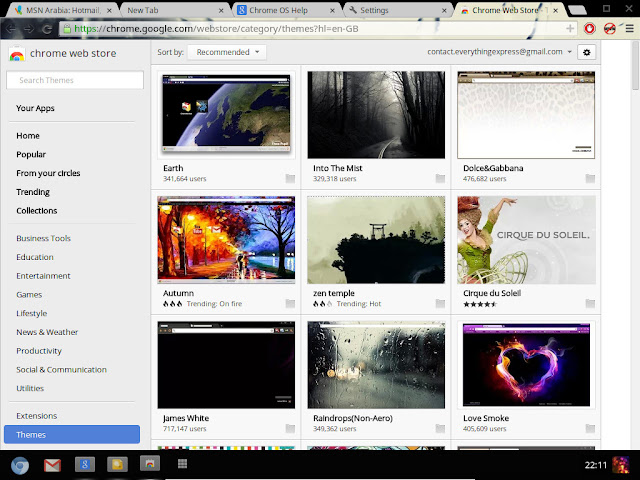640x480 pixels.
Task: Click the folder icon on Earth card
Action: (x=290, y=178)
